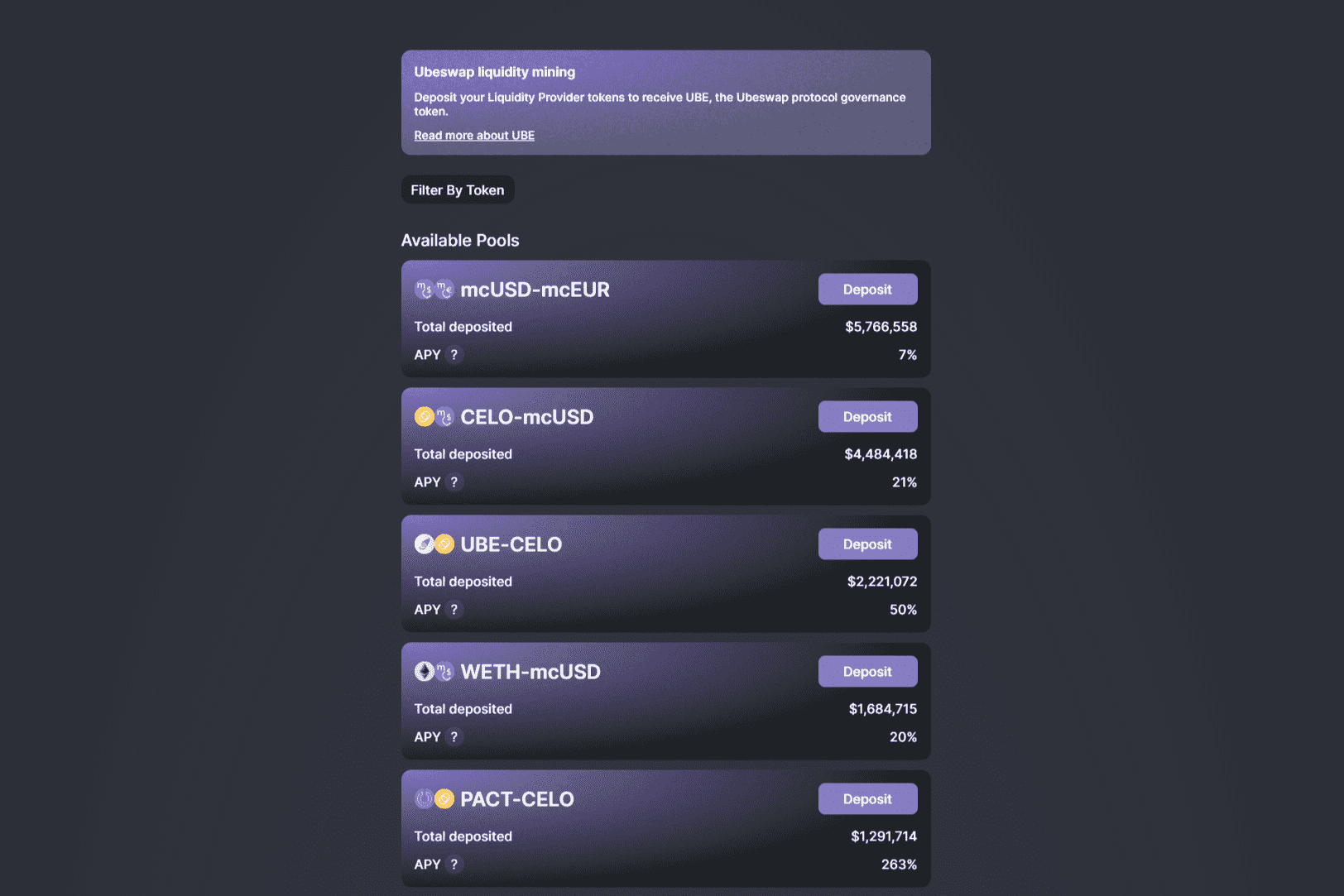The height and width of the screenshot is (896, 1344).
Task: Click the UBE token icon in UBE-CELO pool
Action: tap(425, 544)
